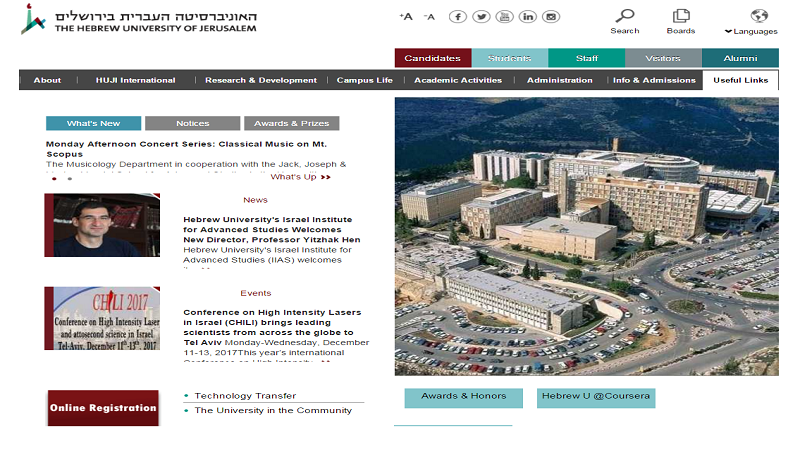The height and width of the screenshot is (465, 800).
Task: Open Professor Yitzhak Hen portrait thumbnail
Action: pos(102,225)
